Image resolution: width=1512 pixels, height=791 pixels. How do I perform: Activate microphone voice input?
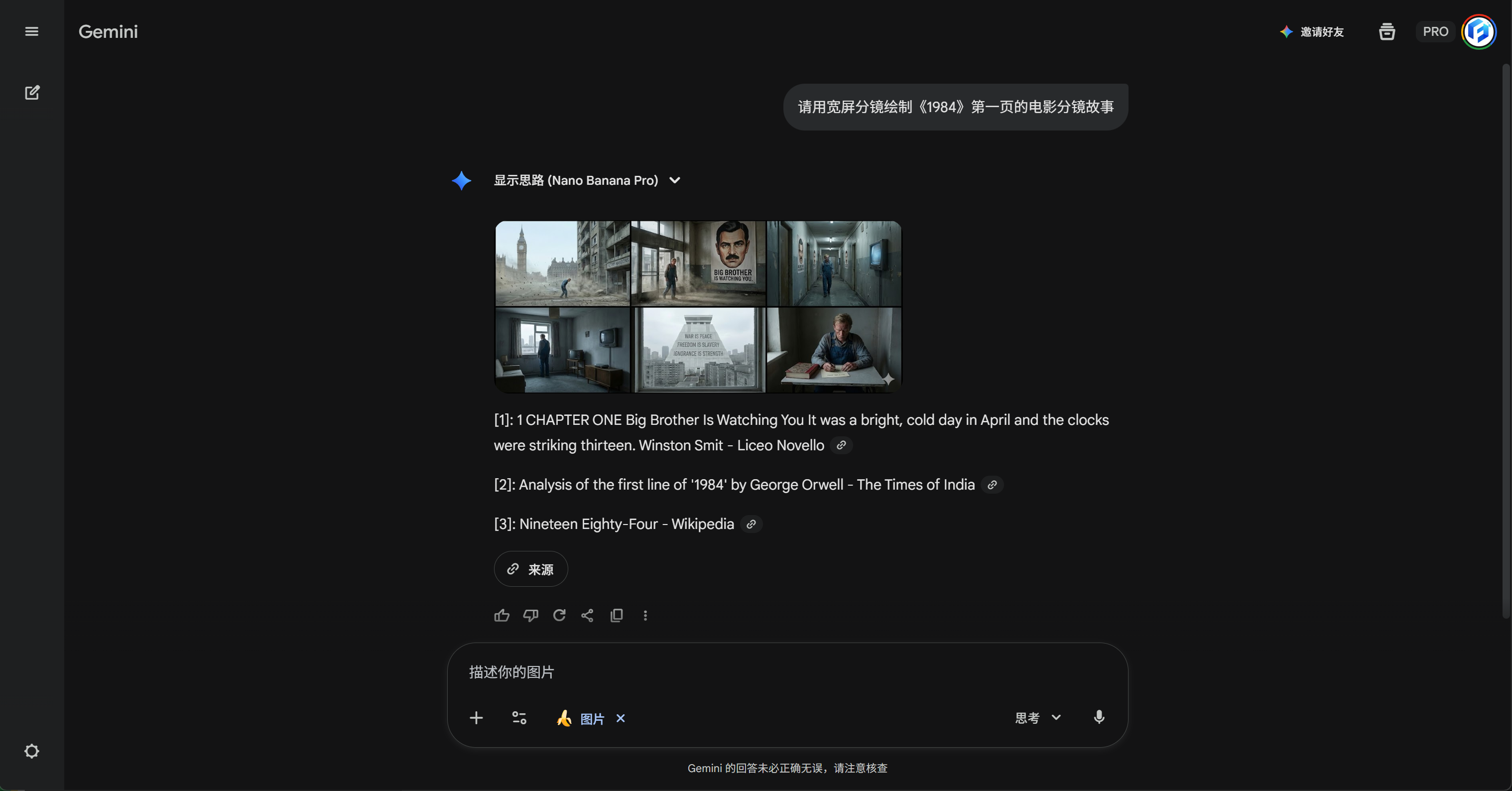[1099, 717]
